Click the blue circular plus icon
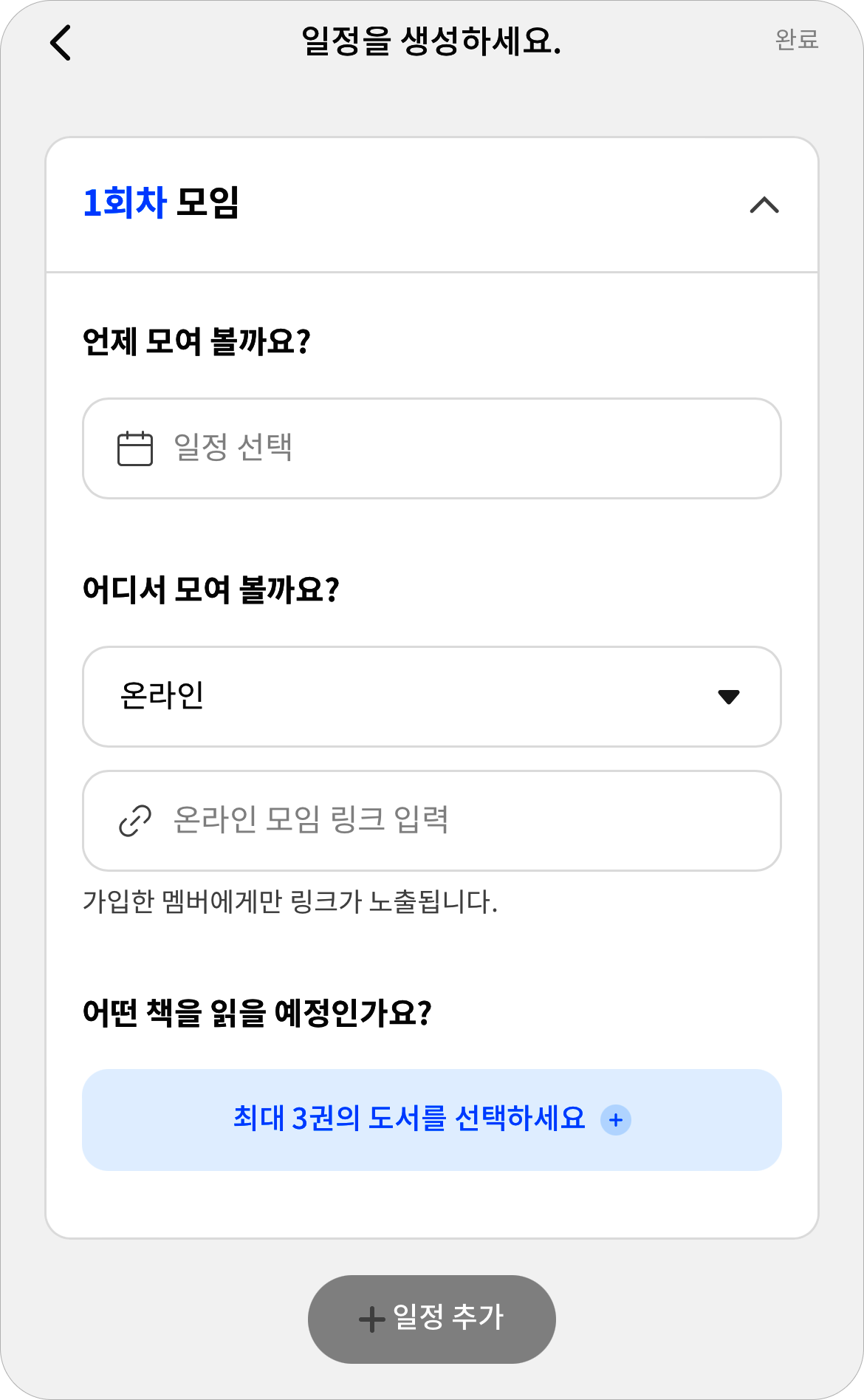The height and width of the screenshot is (1400, 864). click(x=616, y=1120)
